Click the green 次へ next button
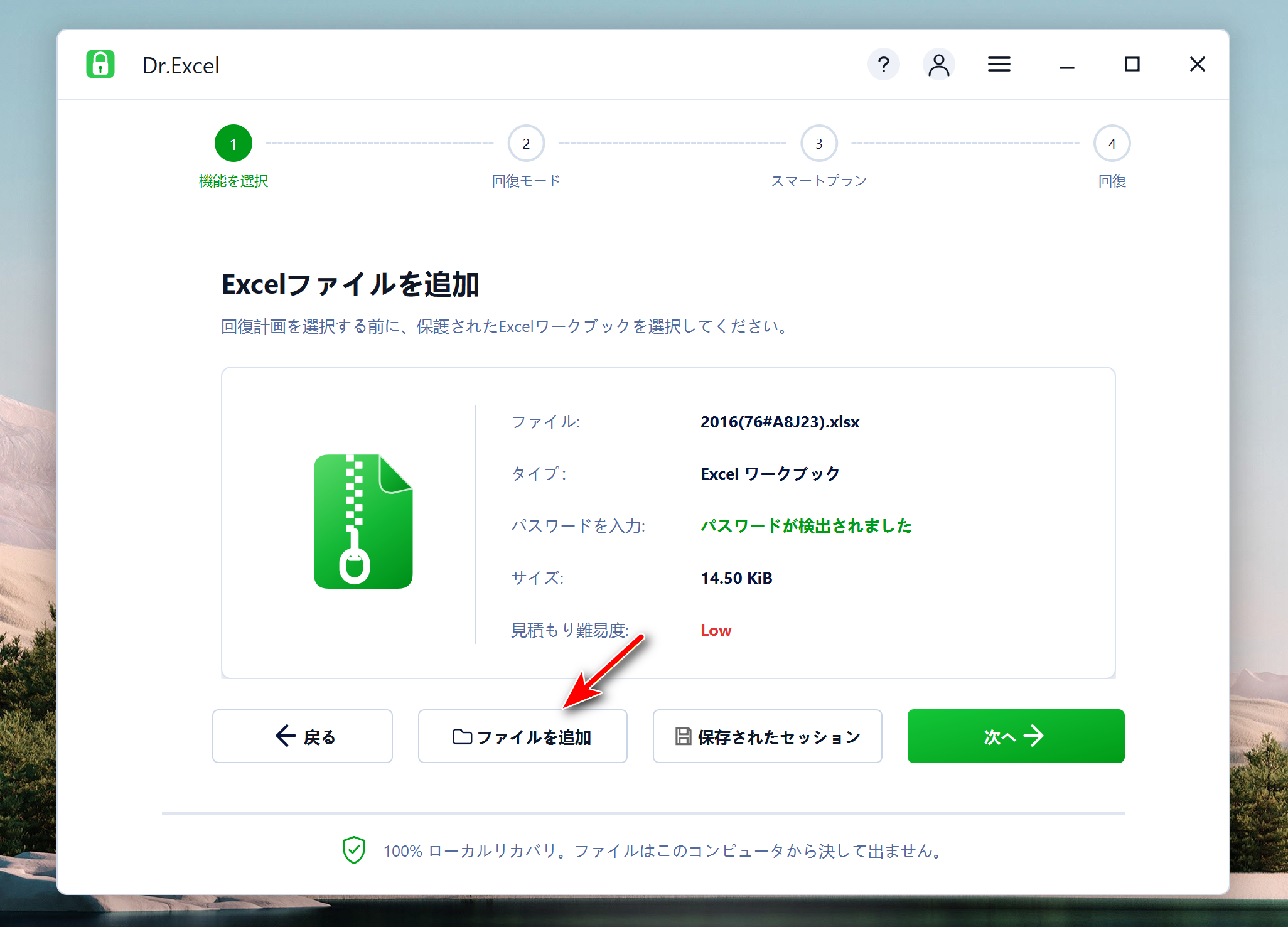The height and width of the screenshot is (927, 1288). [x=1016, y=736]
